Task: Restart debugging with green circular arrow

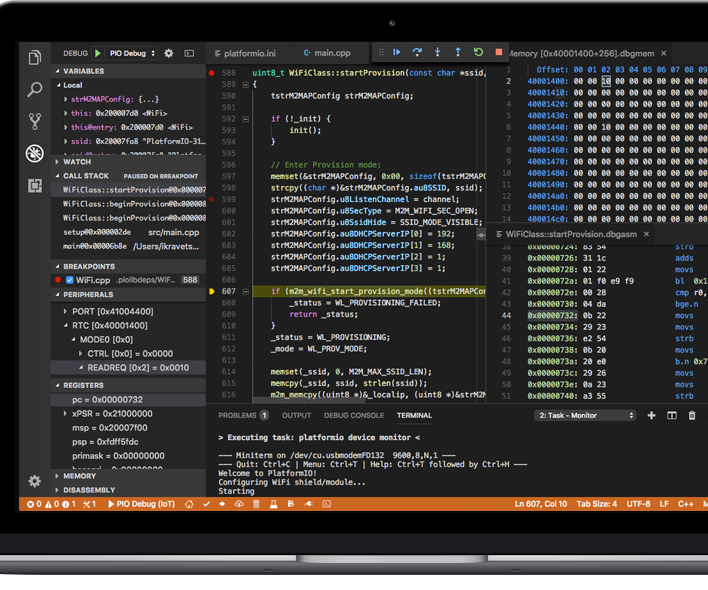Action: tap(479, 52)
